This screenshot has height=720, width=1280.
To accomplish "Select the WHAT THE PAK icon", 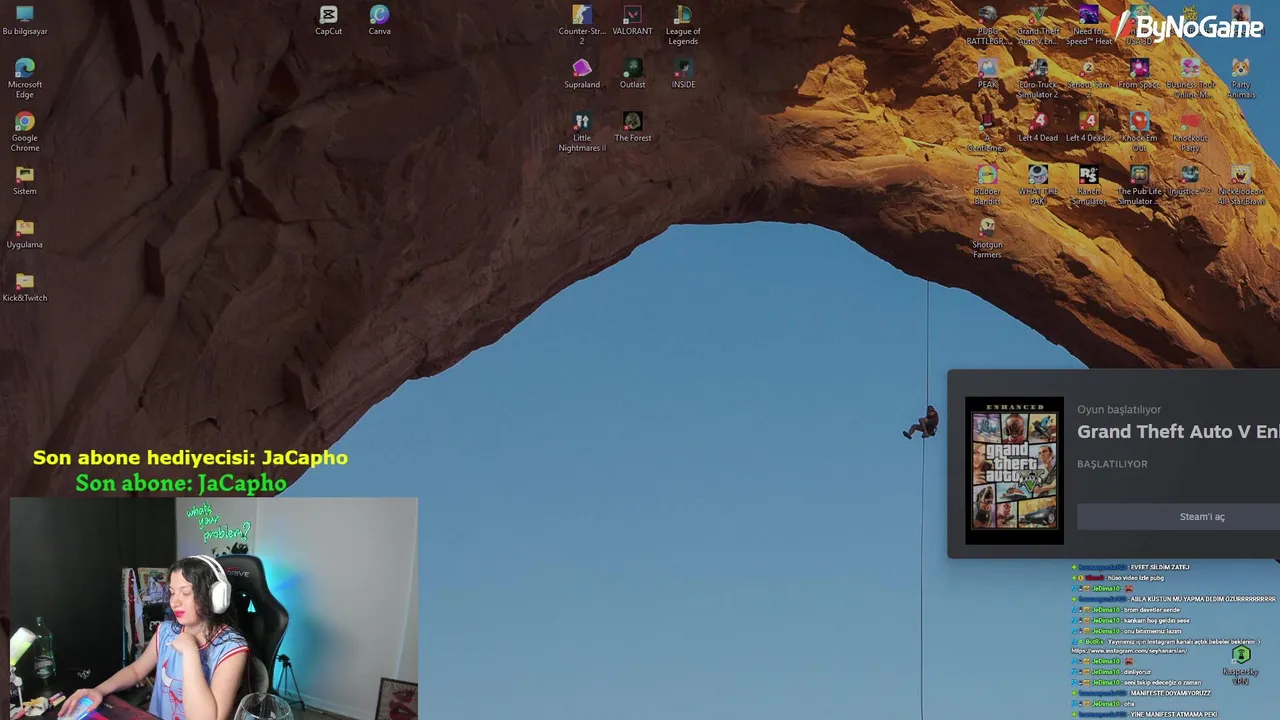I will coord(1038,185).
